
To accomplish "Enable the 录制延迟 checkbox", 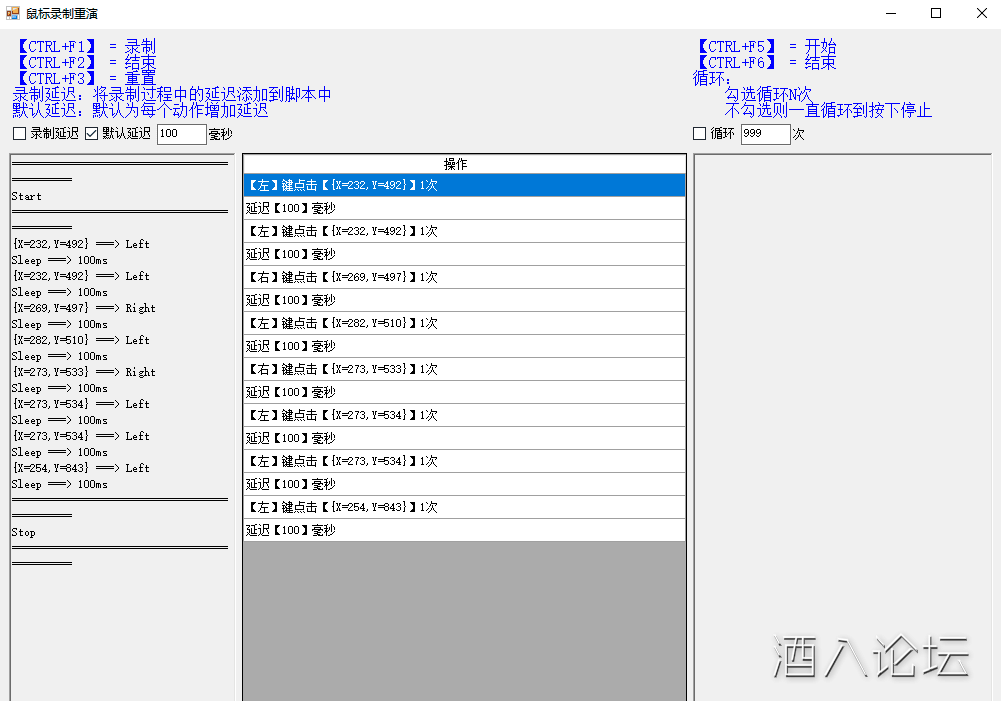I will pyautogui.click(x=17, y=133).
